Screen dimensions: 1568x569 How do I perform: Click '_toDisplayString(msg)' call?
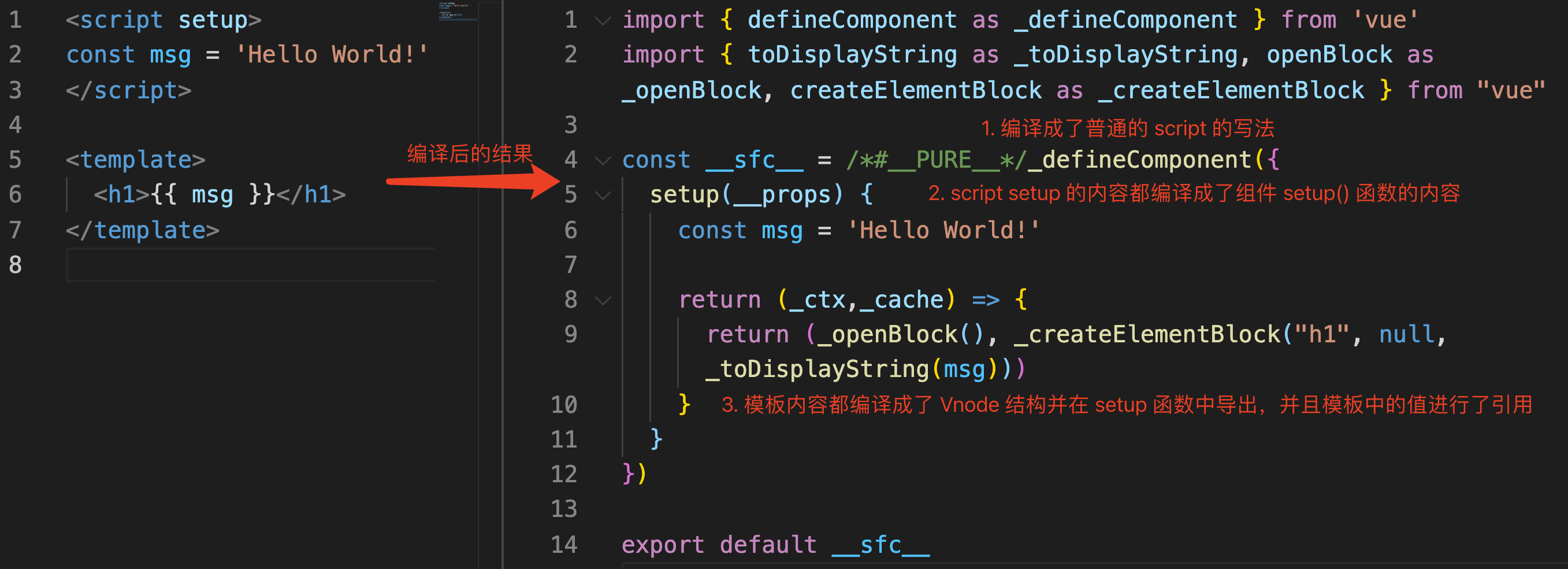[852, 369]
